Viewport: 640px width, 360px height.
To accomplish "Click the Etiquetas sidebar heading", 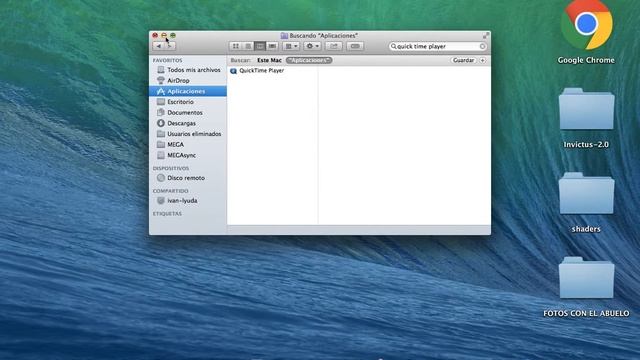I will coord(167,213).
